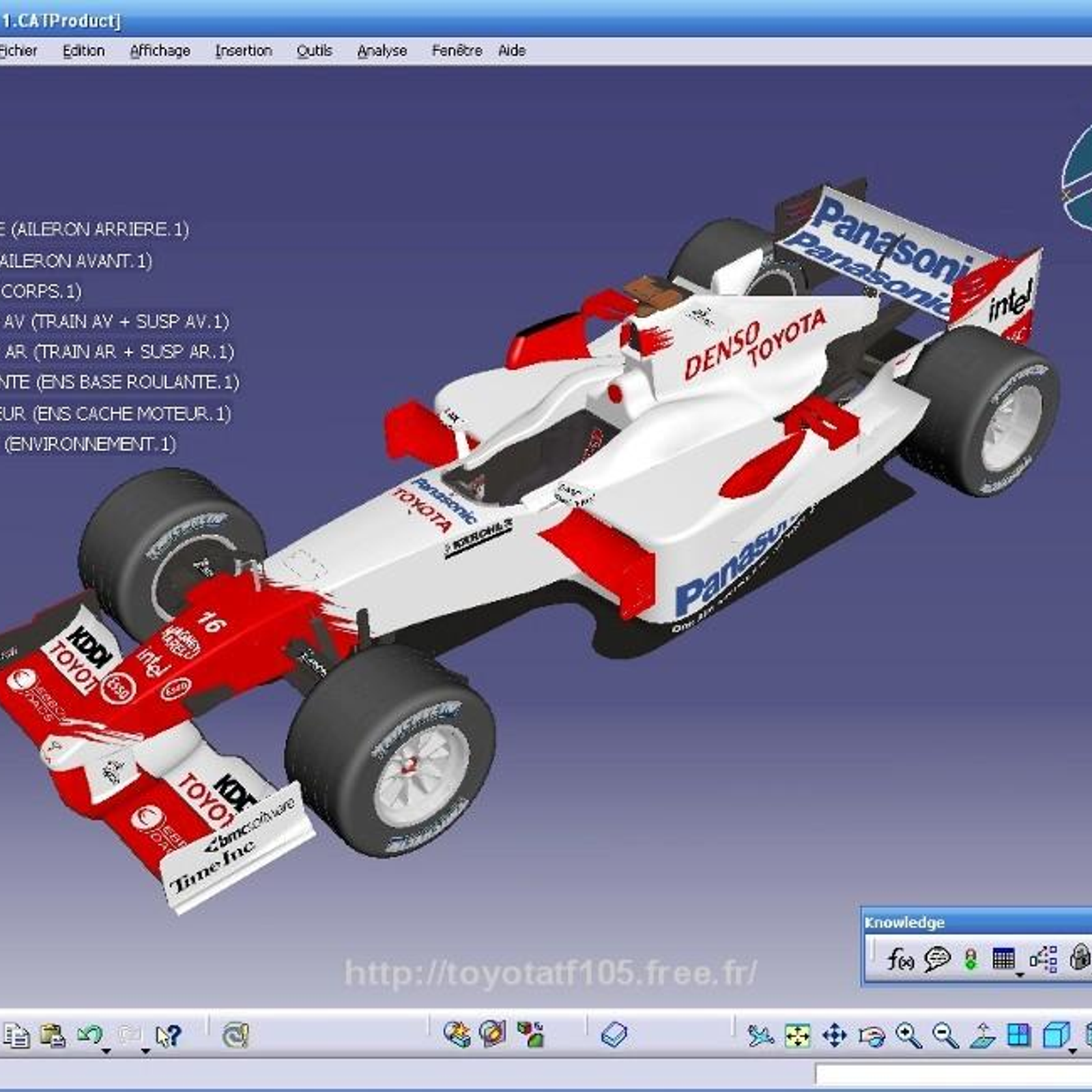Click the blue measure item icon
Screen dimensions: 1092x1092
click(x=614, y=1035)
